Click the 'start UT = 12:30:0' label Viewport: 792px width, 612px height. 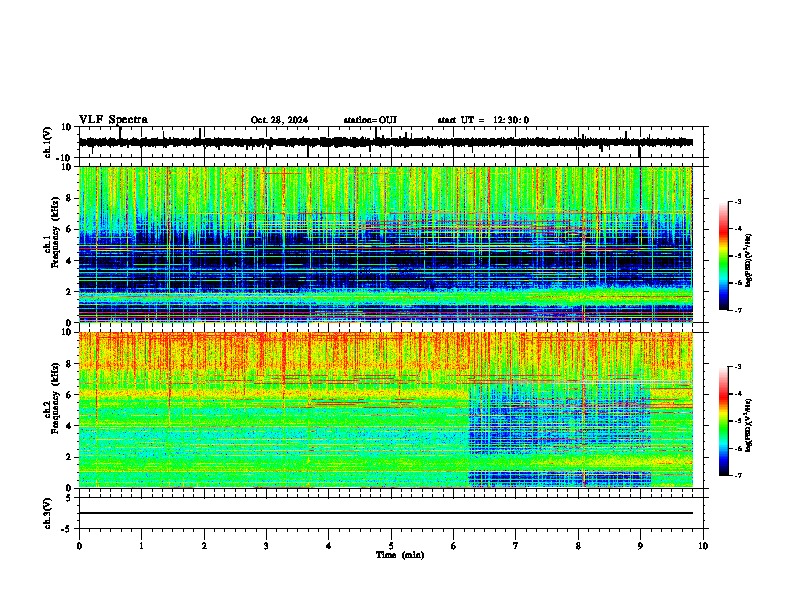[483, 120]
